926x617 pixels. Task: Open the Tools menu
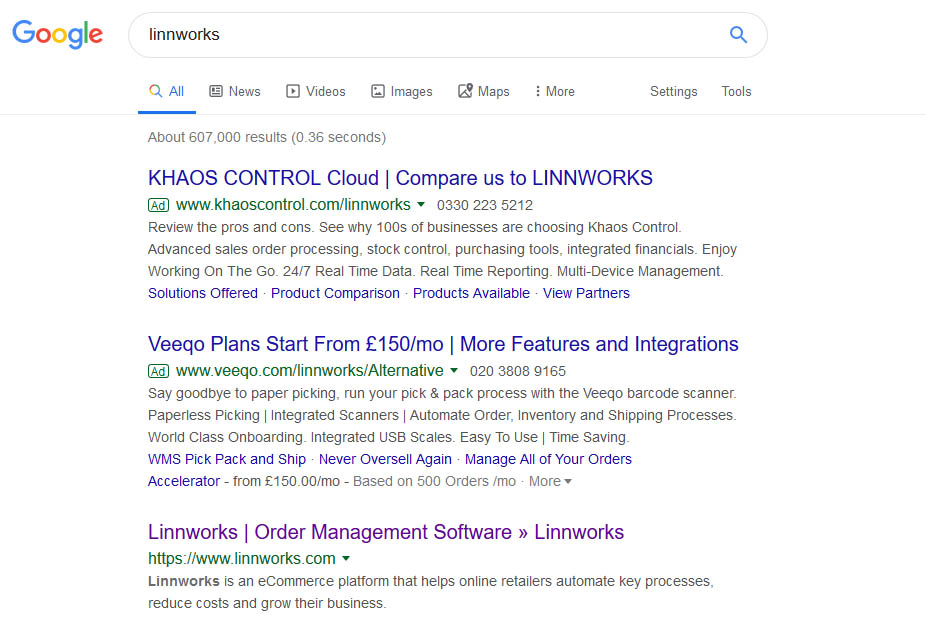pyautogui.click(x=736, y=92)
